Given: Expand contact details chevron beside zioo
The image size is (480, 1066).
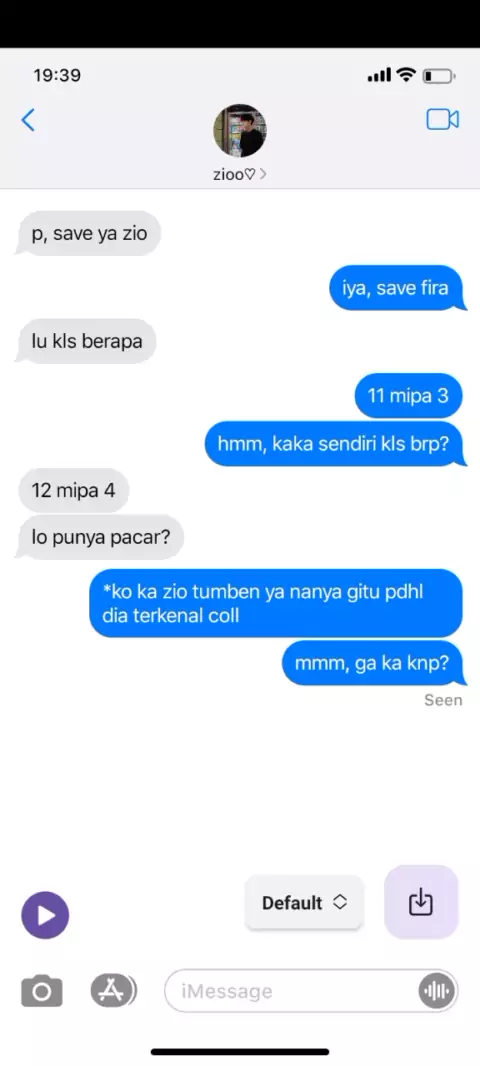Looking at the screenshot, I should point(263,175).
